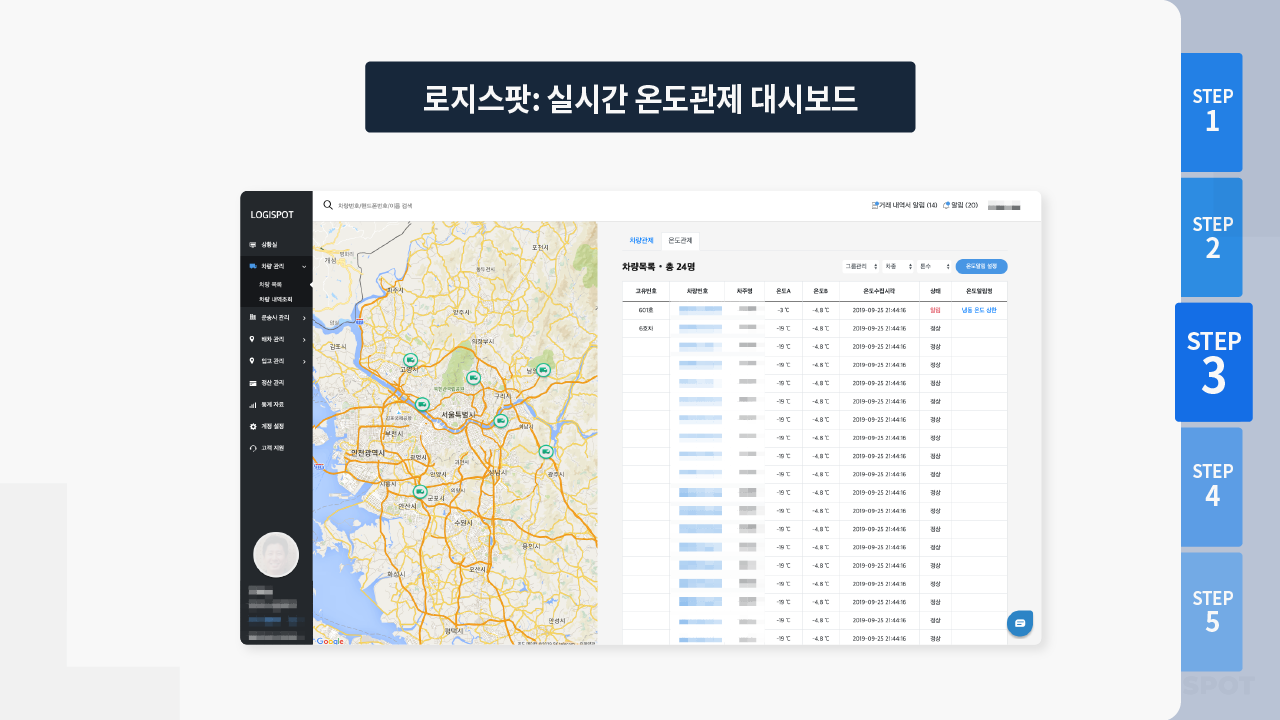The width and height of the screenshot is (1280, 720).
Task: Open the 그룹관리 dropdown
Action: coord(861,267)
